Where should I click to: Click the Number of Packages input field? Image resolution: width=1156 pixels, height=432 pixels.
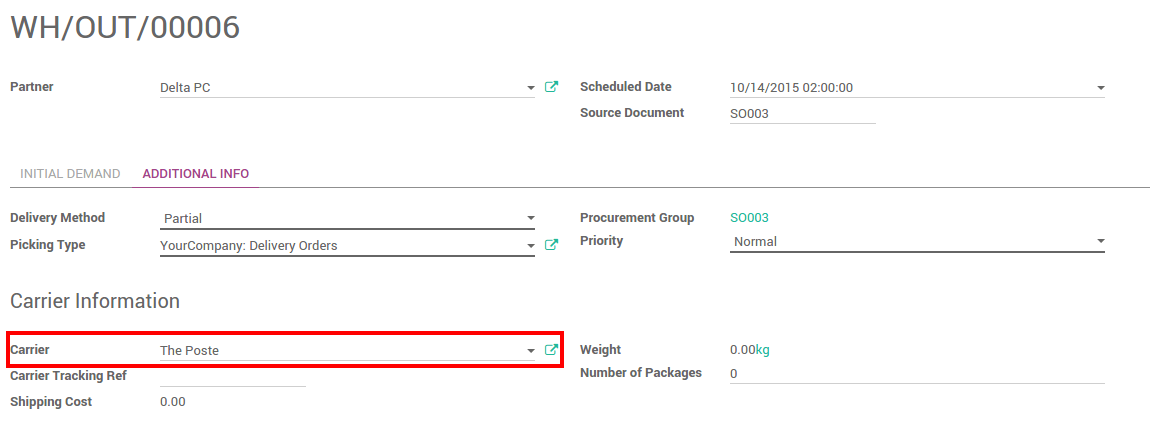(x=917, y=374)
